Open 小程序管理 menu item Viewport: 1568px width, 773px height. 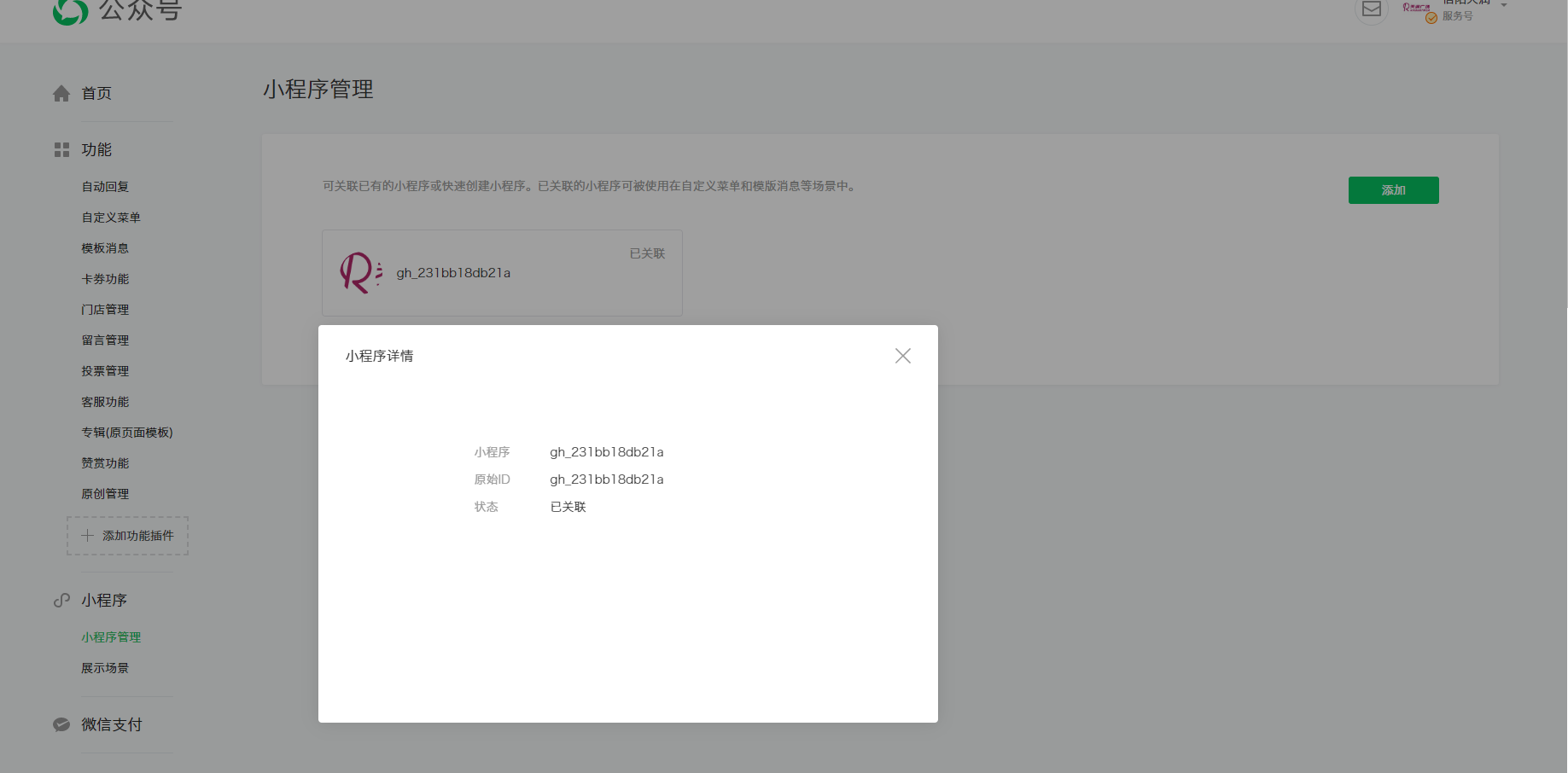point(111,637)
